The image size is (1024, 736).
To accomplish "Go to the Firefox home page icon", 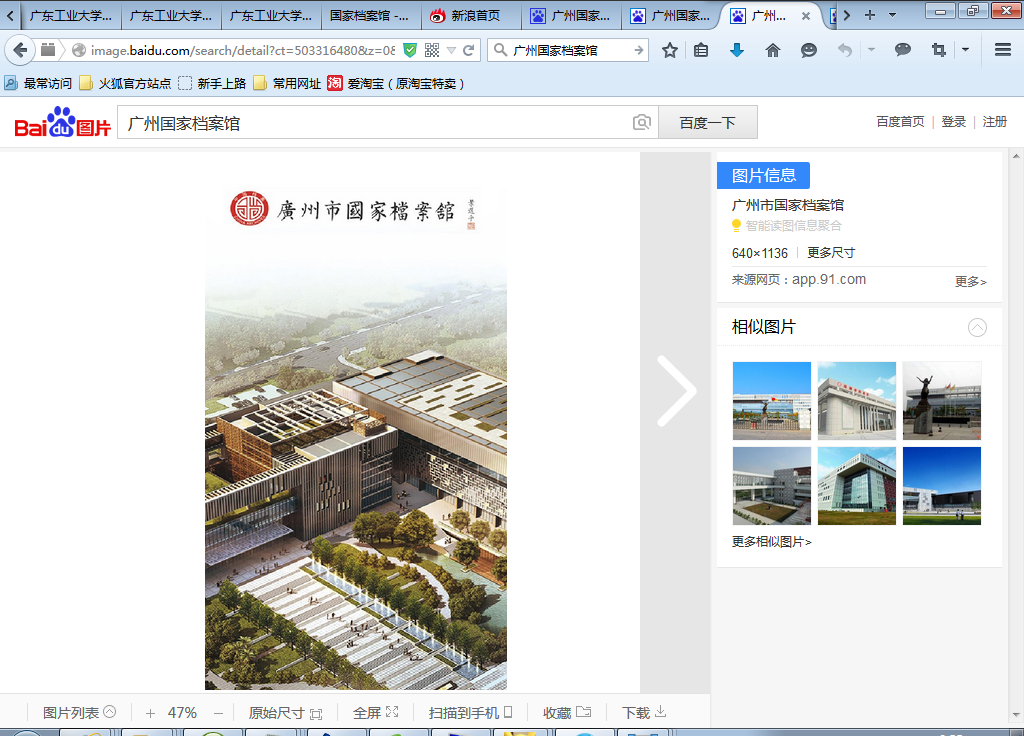I will click(x=772, y=50).
